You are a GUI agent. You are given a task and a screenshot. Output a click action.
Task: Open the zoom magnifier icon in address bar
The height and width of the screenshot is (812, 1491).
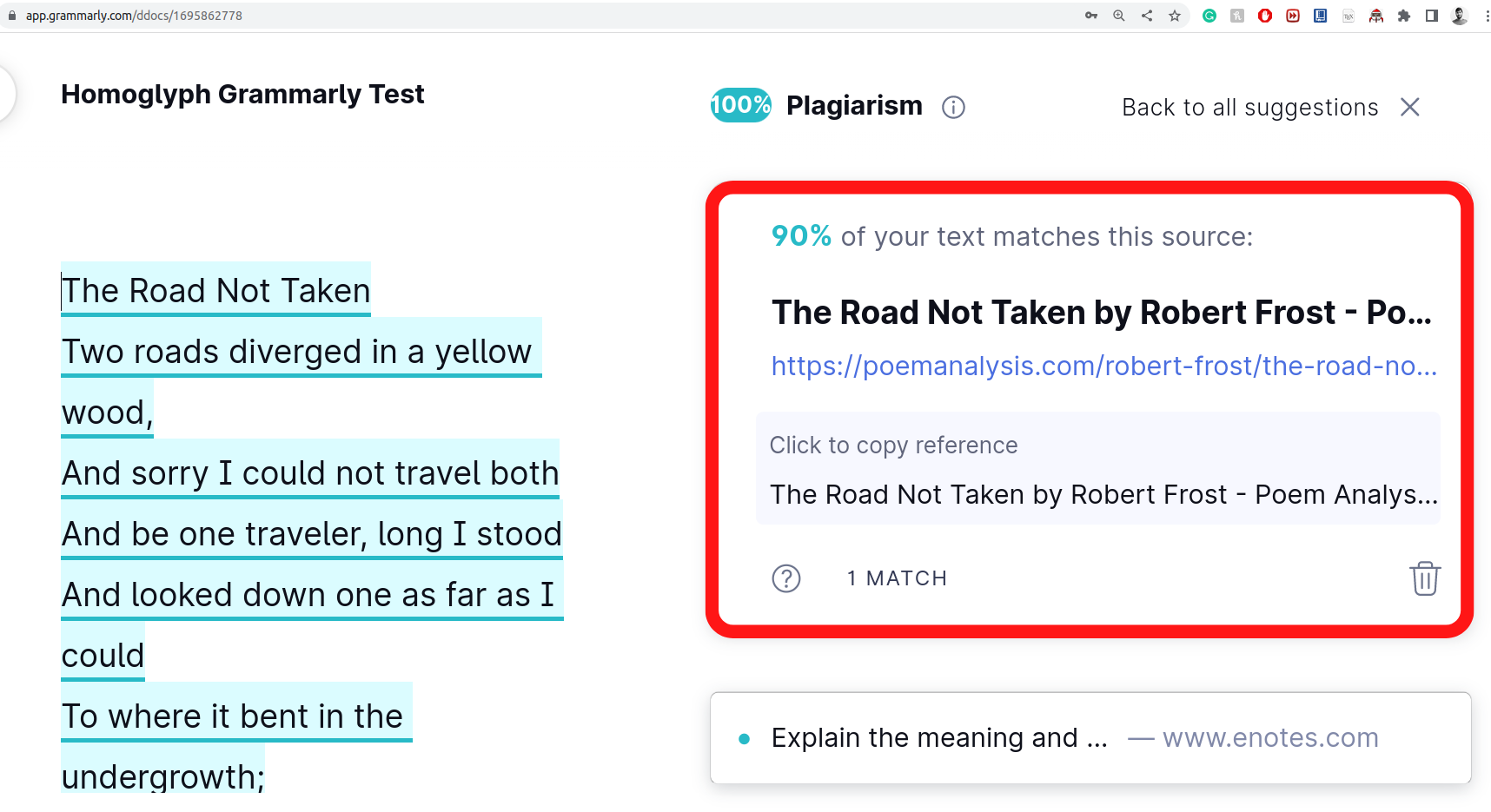pos(1119,16)
